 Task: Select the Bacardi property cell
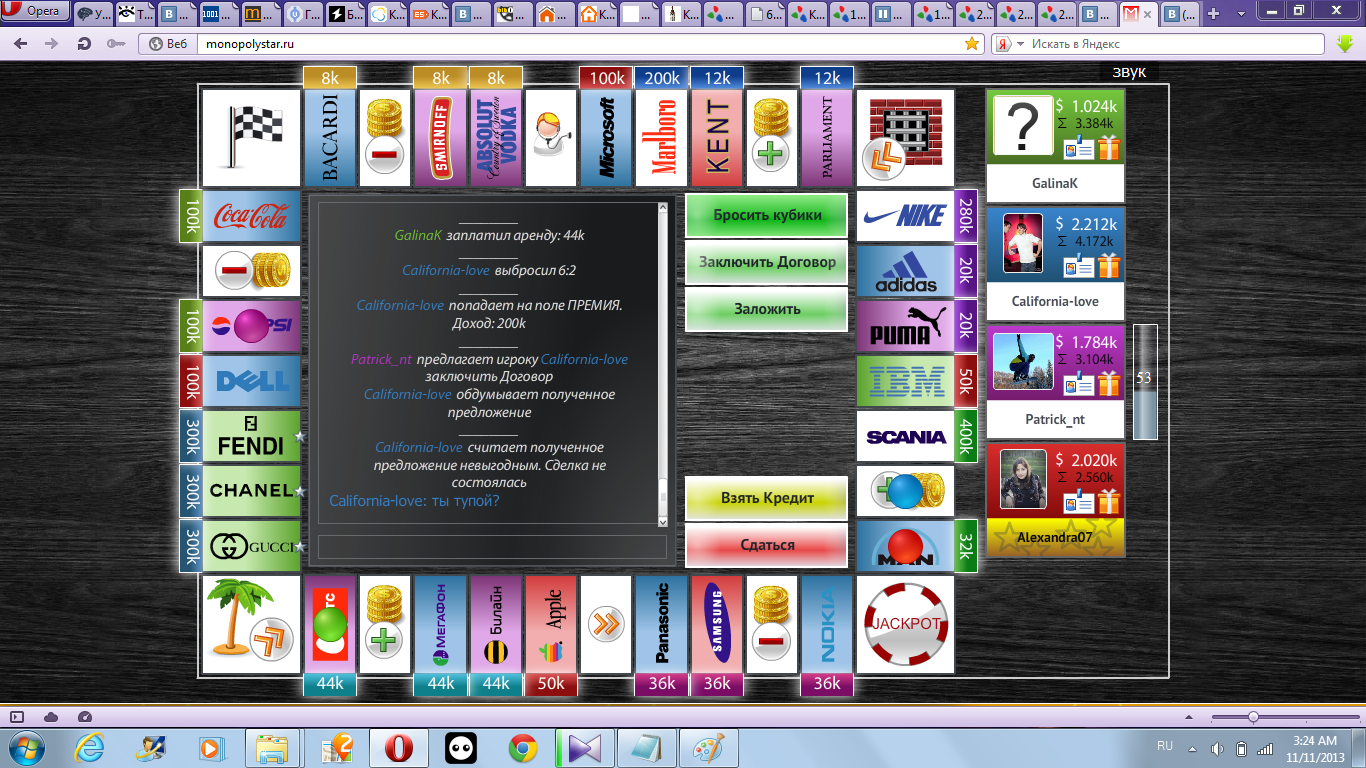tap(330, 138)
